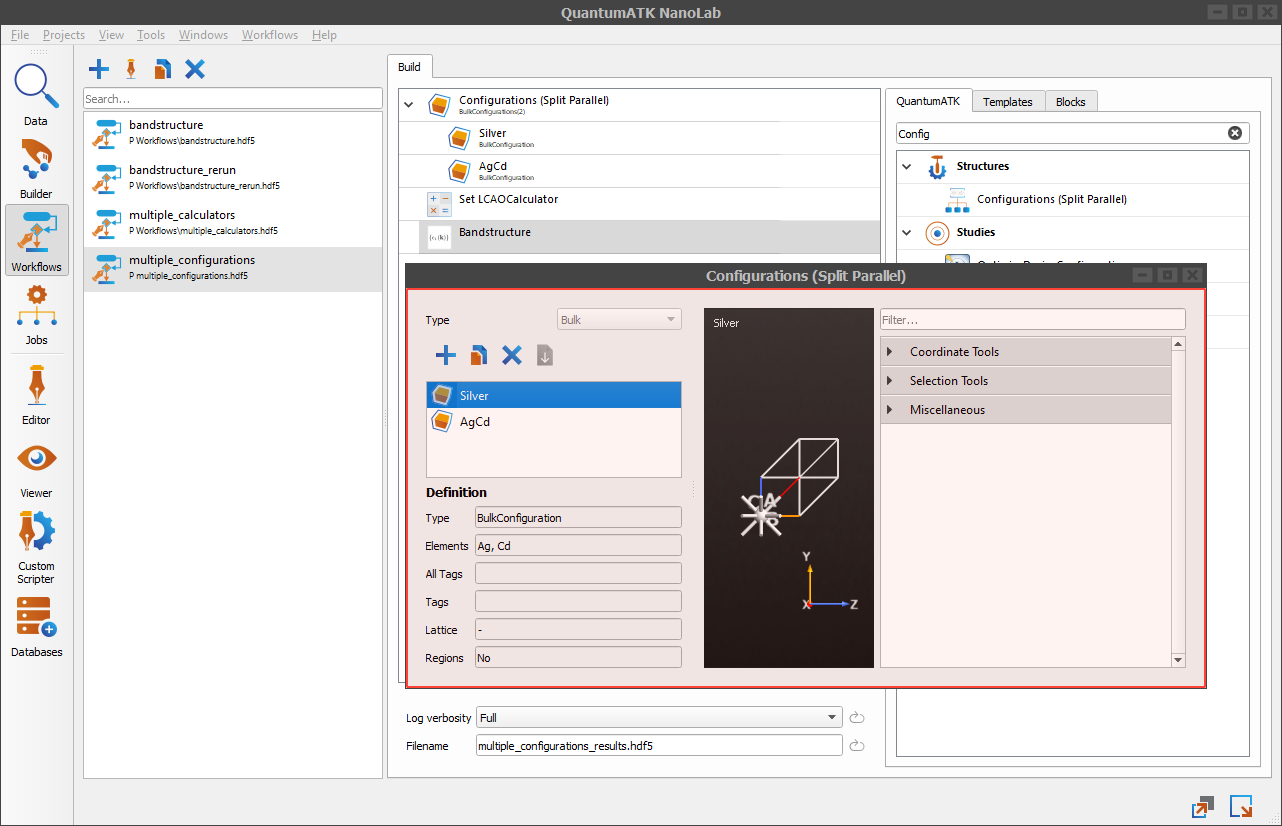Switch to the Templates tab

[x=1007, y=102]
